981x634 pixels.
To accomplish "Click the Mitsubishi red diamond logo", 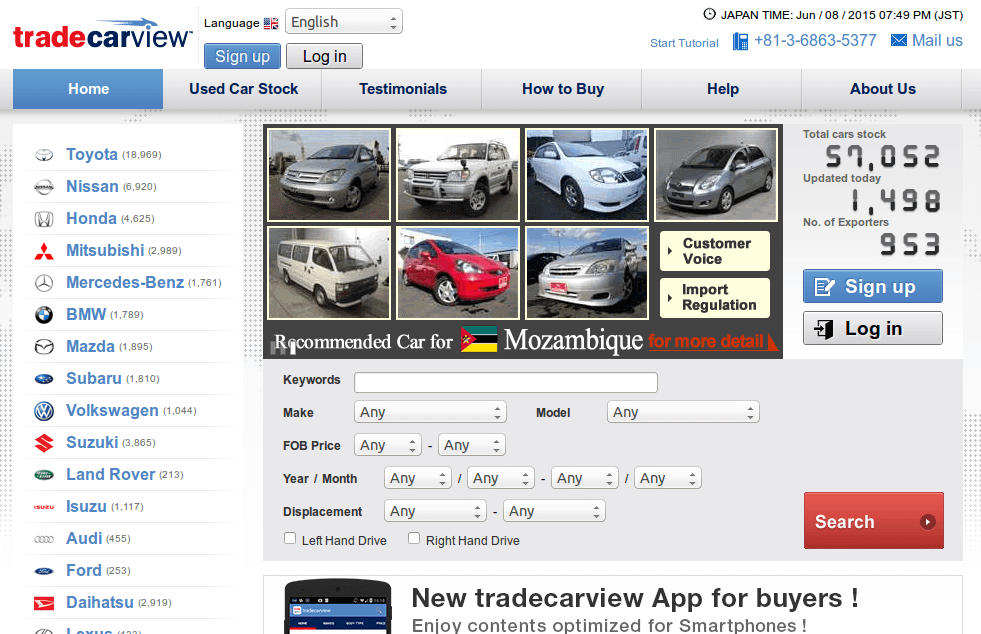I will tap(44, 251).
